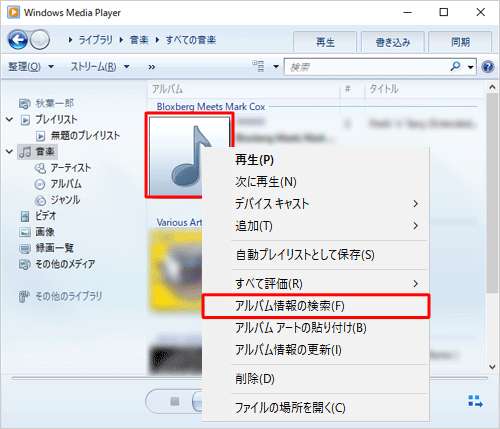
Task: Choose アルバム情報の更新(I)
Action: [315, 350]
